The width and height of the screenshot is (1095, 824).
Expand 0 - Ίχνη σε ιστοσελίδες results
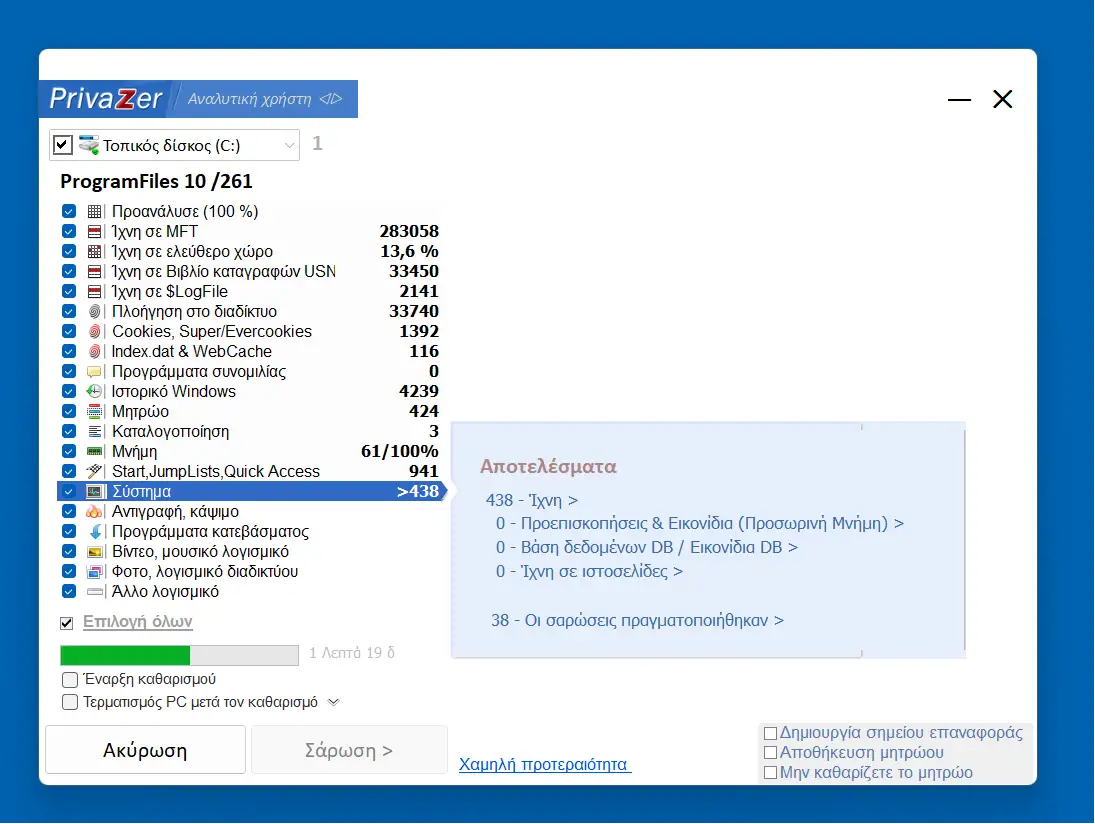[x=589, y=572]
